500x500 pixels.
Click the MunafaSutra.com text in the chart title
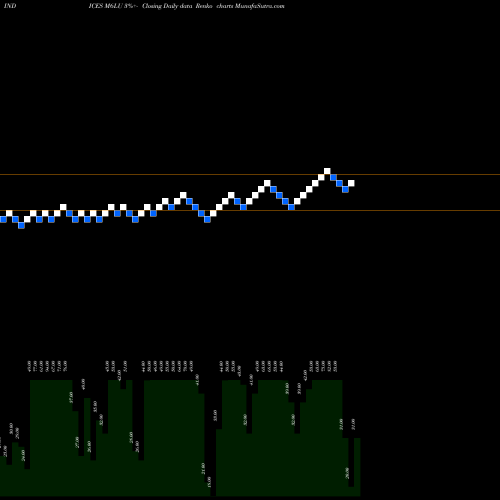coord(260,6)
